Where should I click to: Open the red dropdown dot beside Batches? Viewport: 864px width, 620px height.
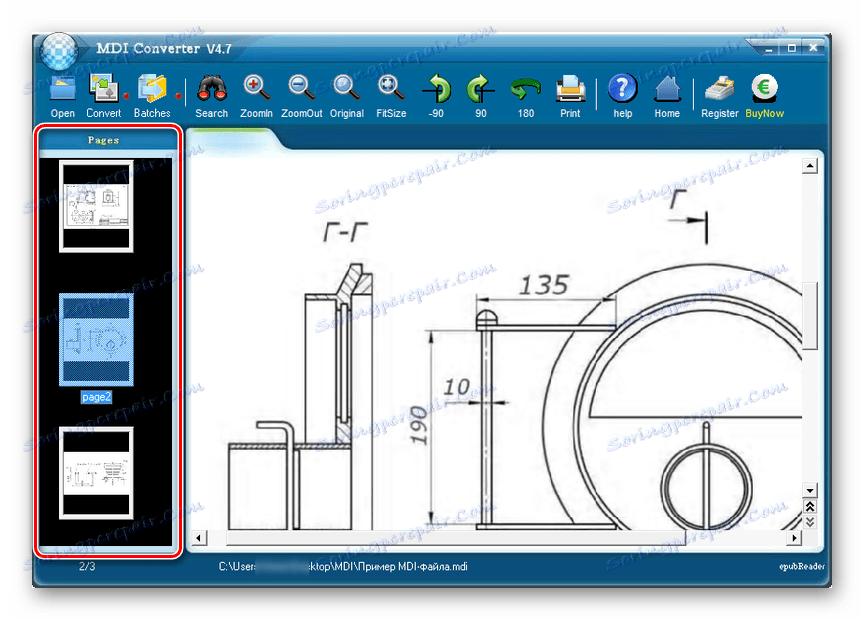coord(178,96)
